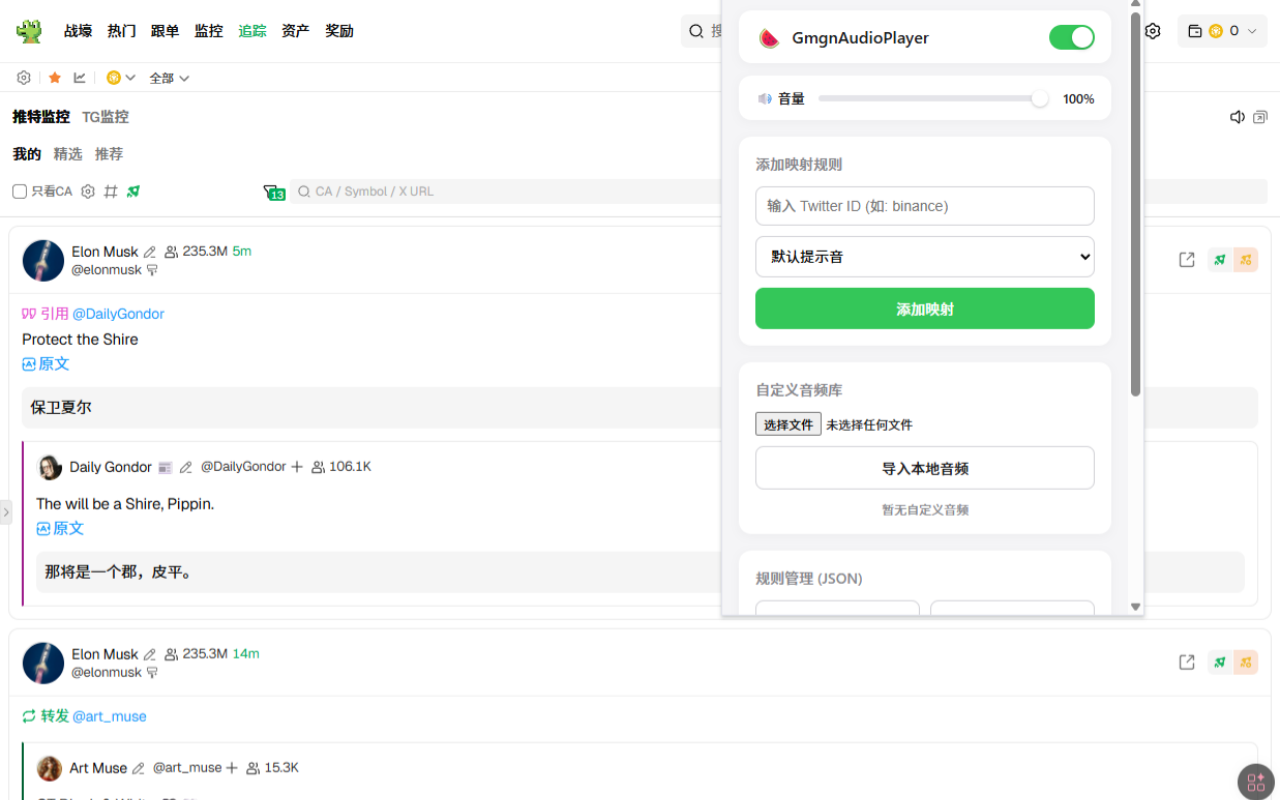The width and height of the screenshot is (1280, 800).
Task: Switch to the TG监控 tab
Action: [105, 117]
